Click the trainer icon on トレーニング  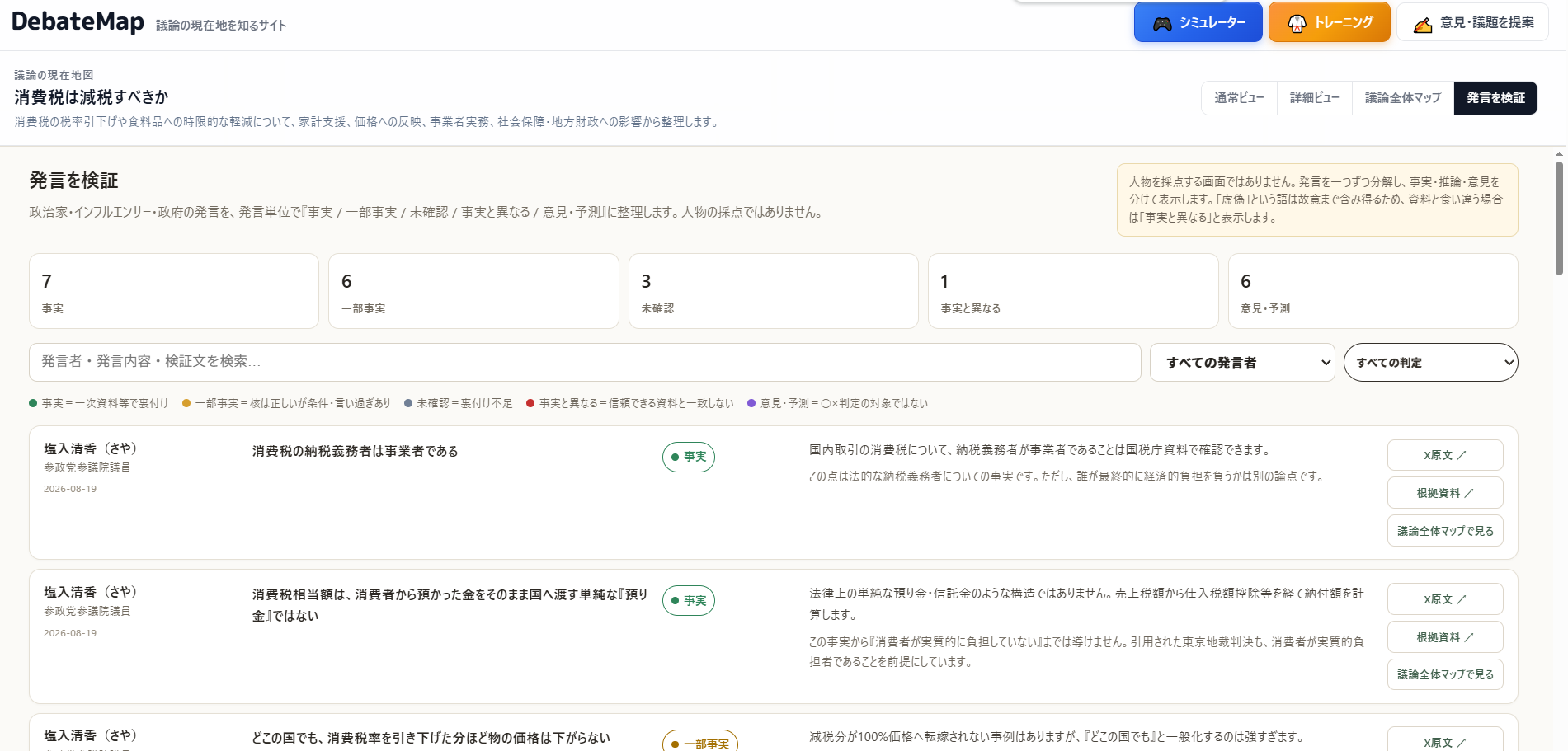click(x=1297, y=24)
